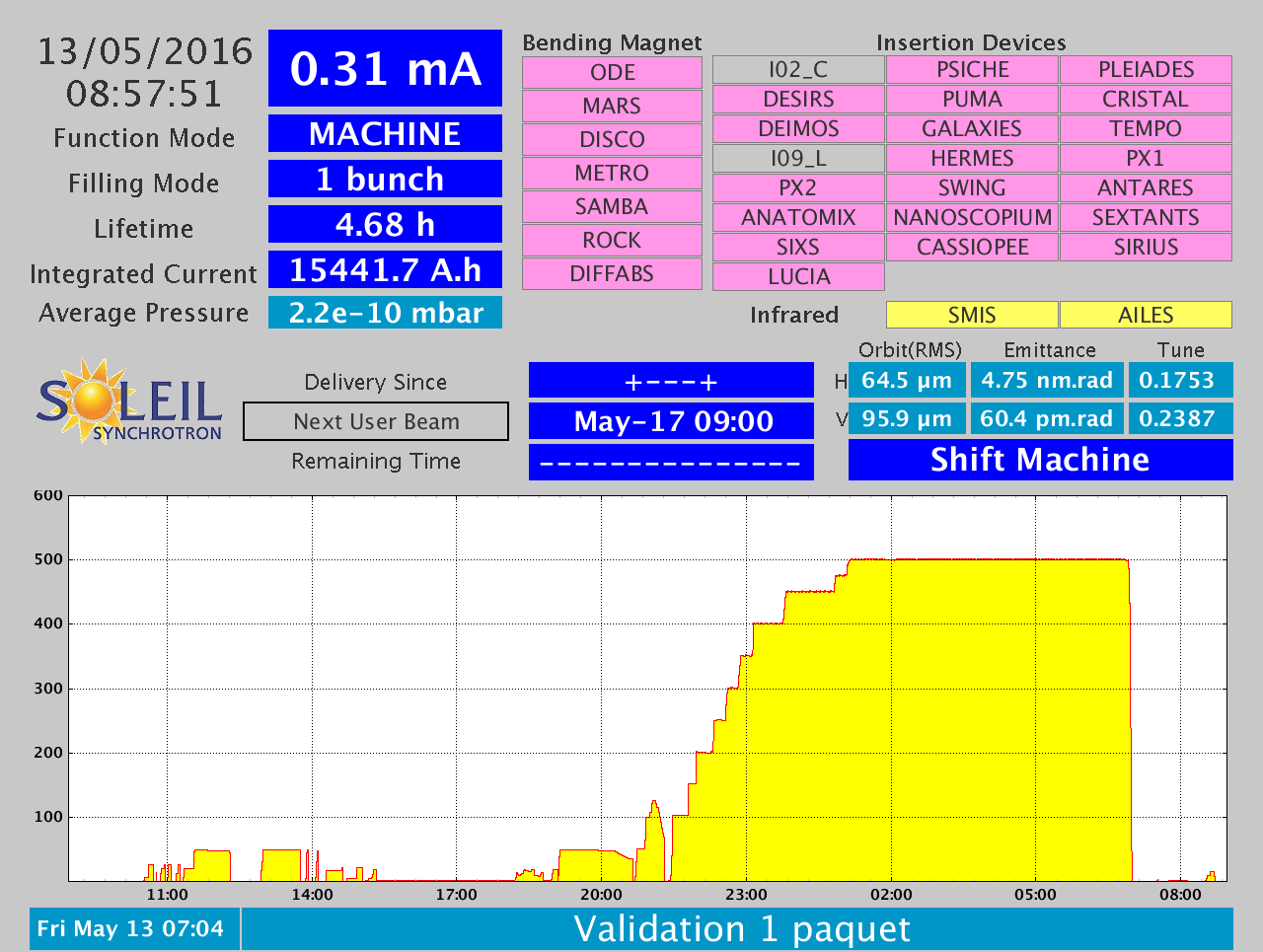Select the SIXS beamline box
The image size is (1263, 952).
coord(798,247)
